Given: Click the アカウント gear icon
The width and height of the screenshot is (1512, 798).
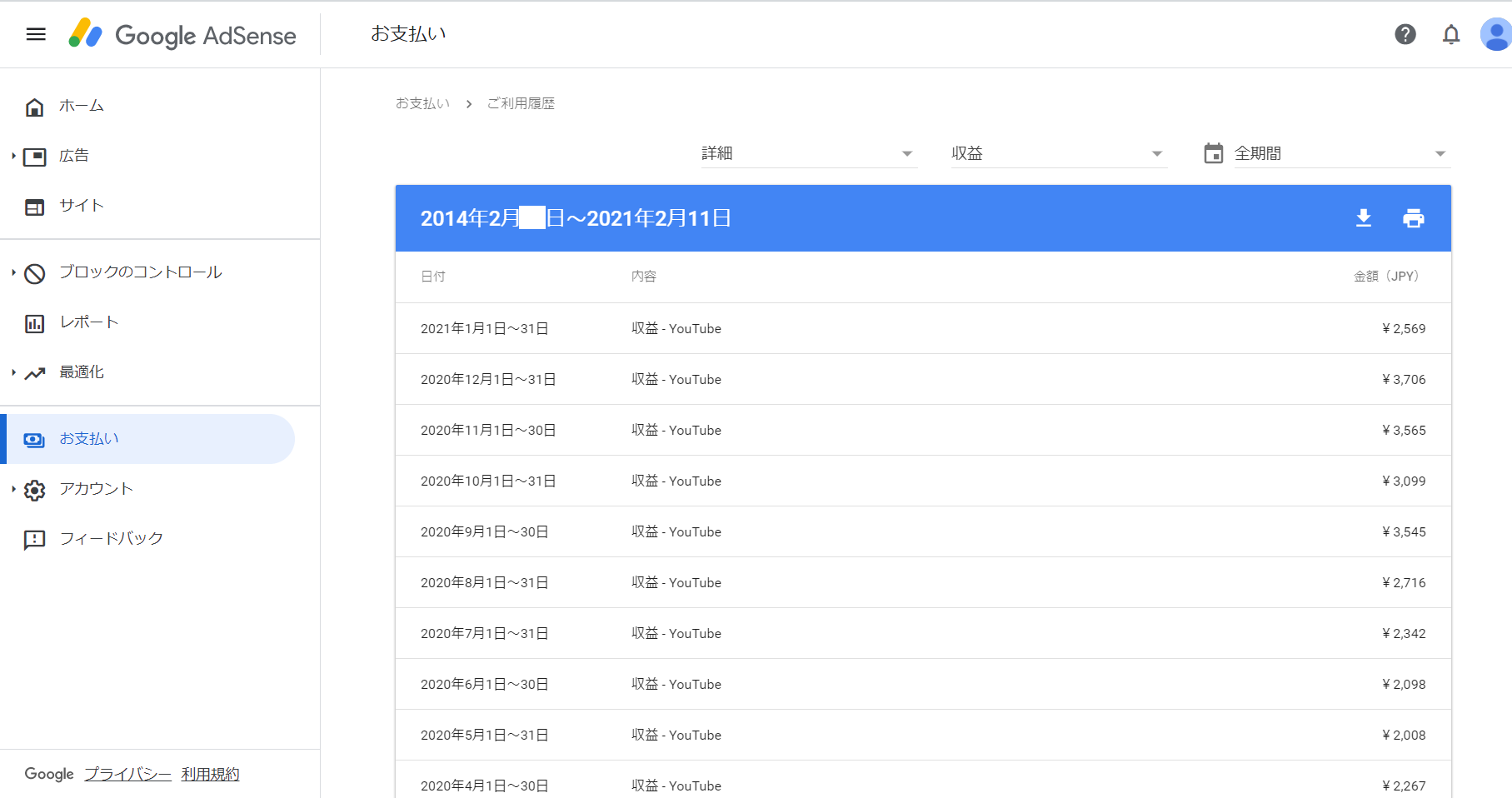Looking at the screenshot, I should click(x=34, y=490).
